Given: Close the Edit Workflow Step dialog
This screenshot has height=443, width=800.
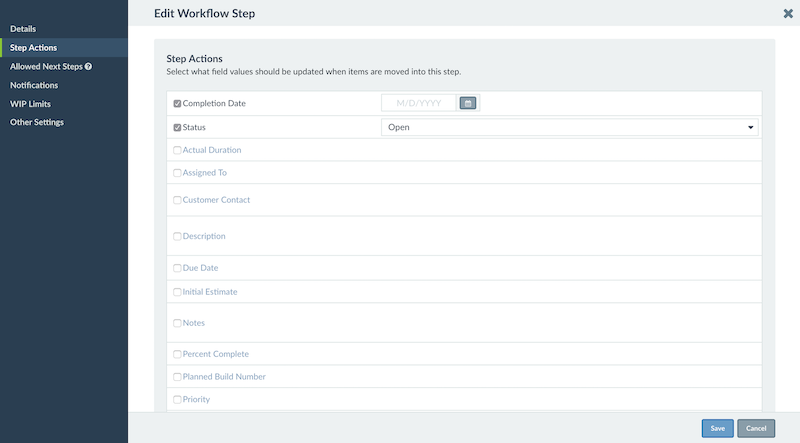Looking at the screenshot, I should click(x=788, y=13).
